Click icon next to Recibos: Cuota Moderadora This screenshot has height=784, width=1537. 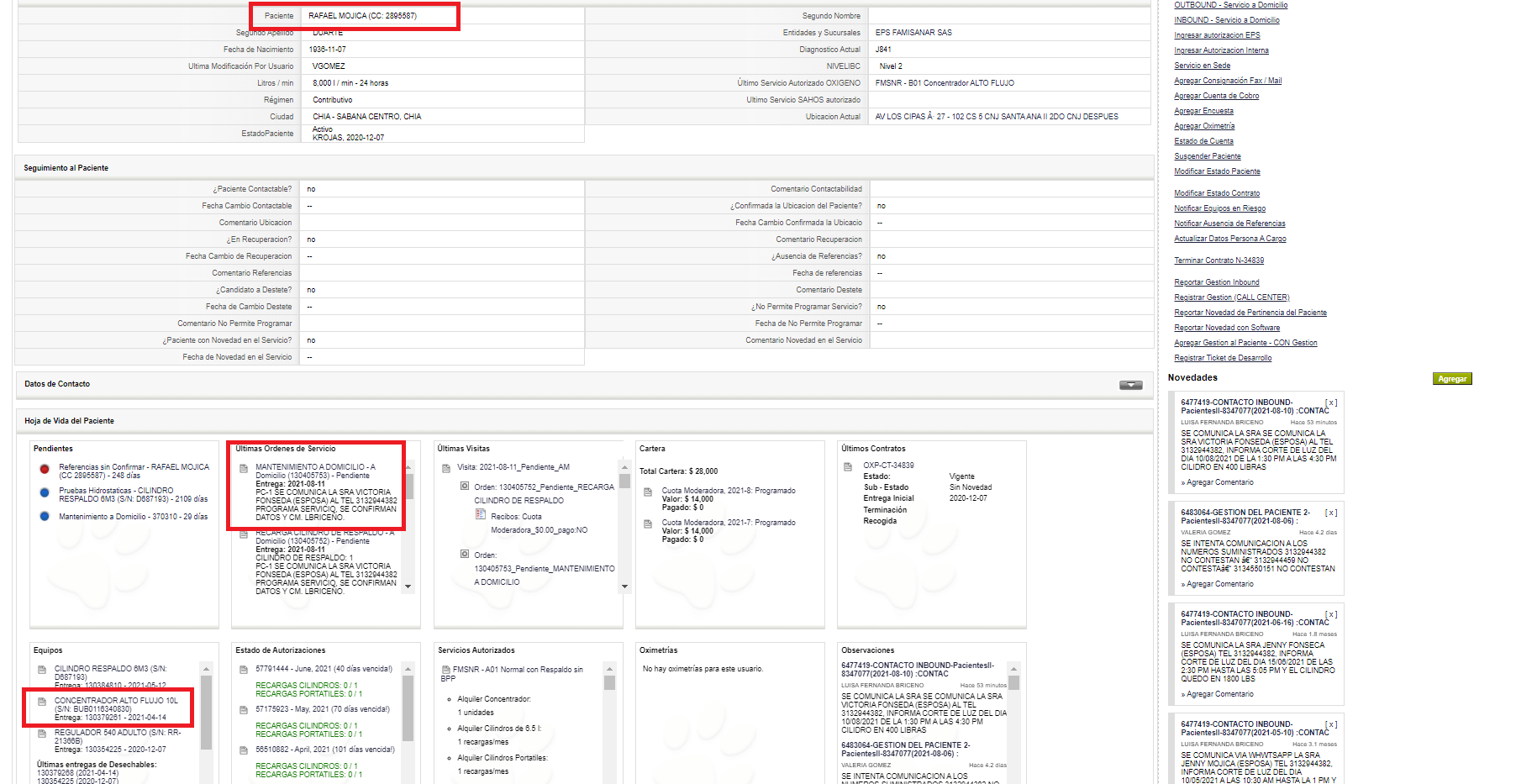[482, 514]
